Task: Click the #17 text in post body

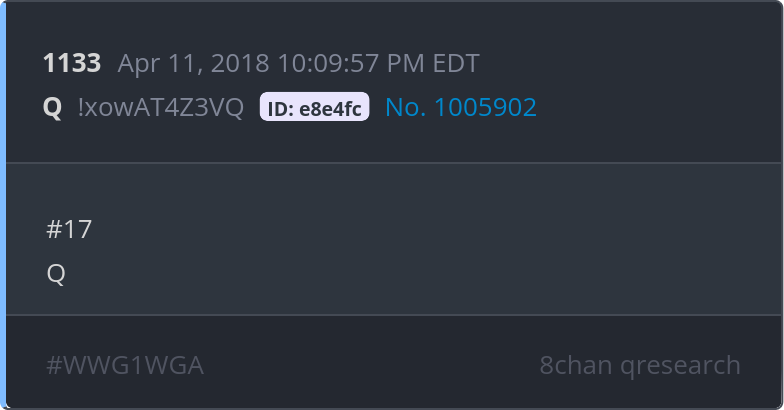Action: [x=69, y=230]
